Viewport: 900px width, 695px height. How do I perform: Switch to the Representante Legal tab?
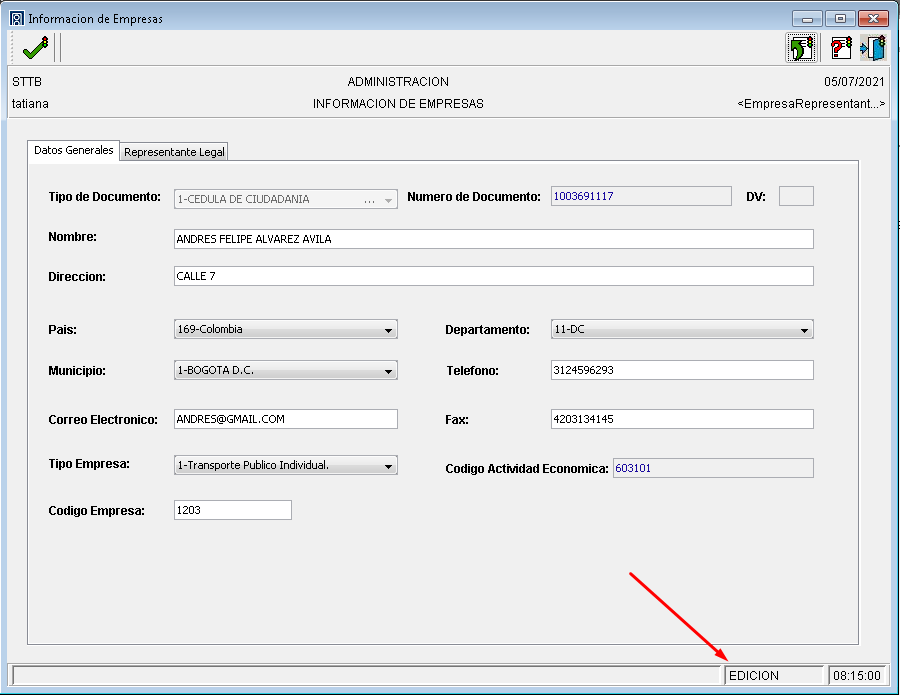tap(175, 152)
